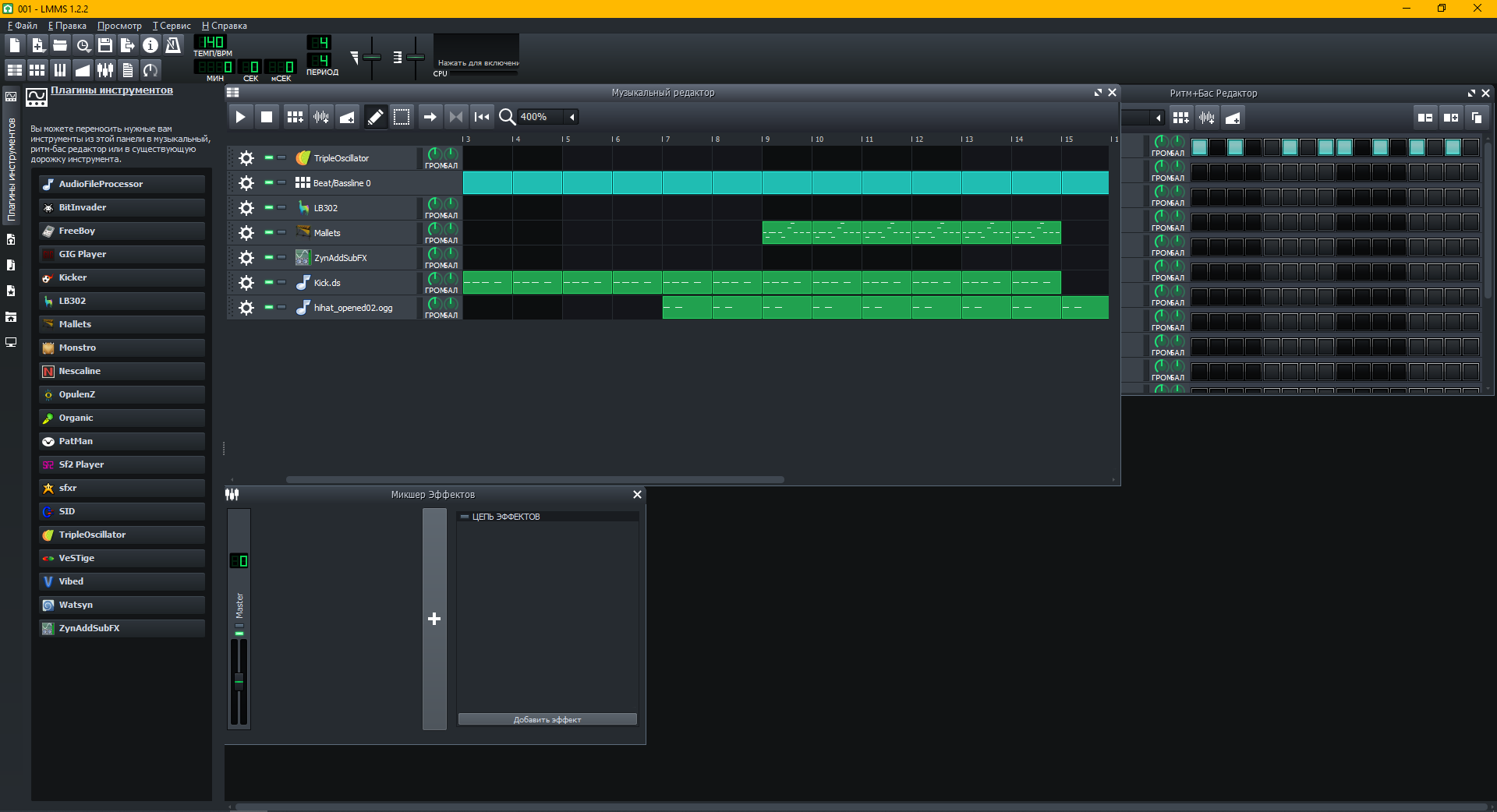Toggle the metronome icon
Screen dimensions: 1497x812
[173, 45]
